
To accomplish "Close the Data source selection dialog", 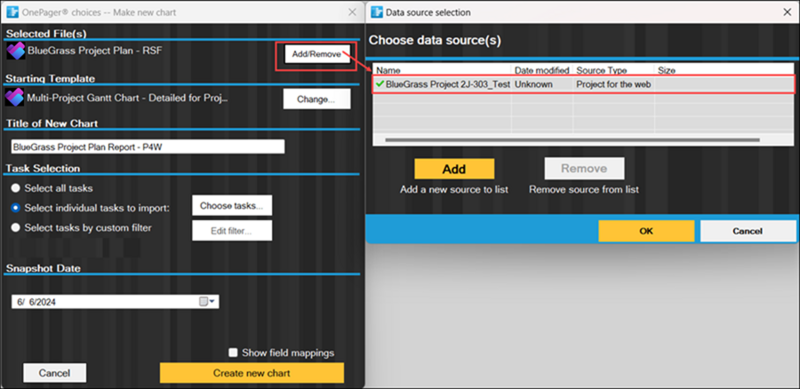I will (x=787, y=12).
